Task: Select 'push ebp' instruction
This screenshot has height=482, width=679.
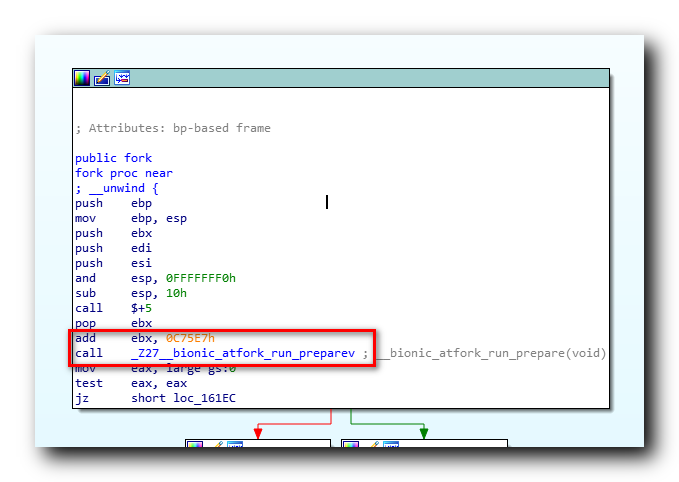Action: pyautogui.click(x=113, y=204)
